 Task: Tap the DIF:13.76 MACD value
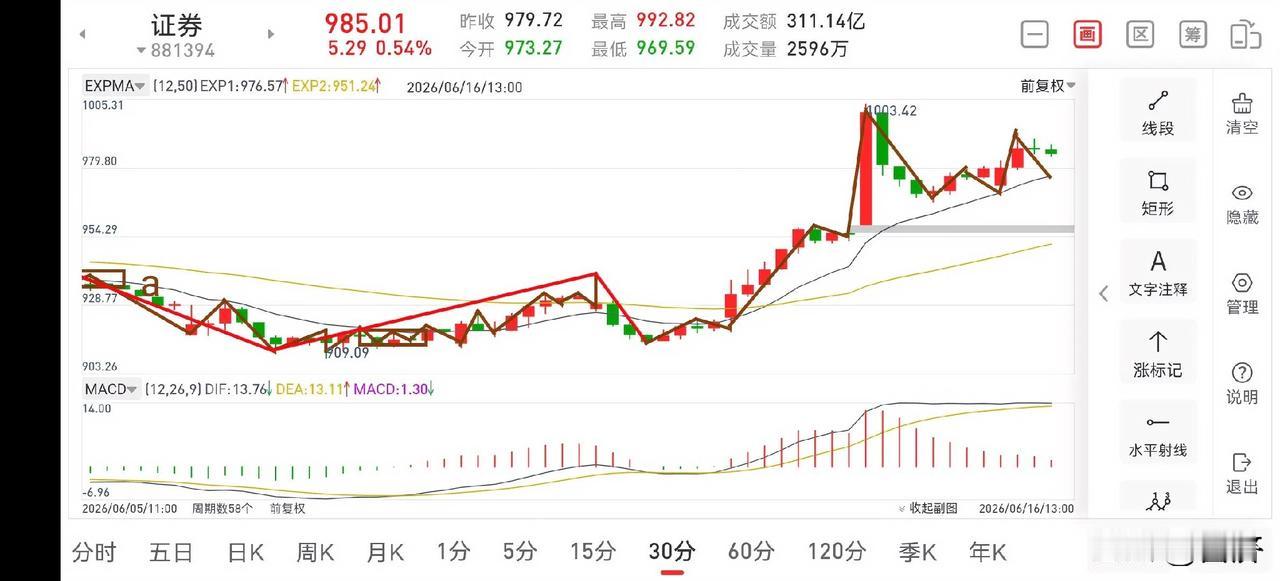[238, 389]
